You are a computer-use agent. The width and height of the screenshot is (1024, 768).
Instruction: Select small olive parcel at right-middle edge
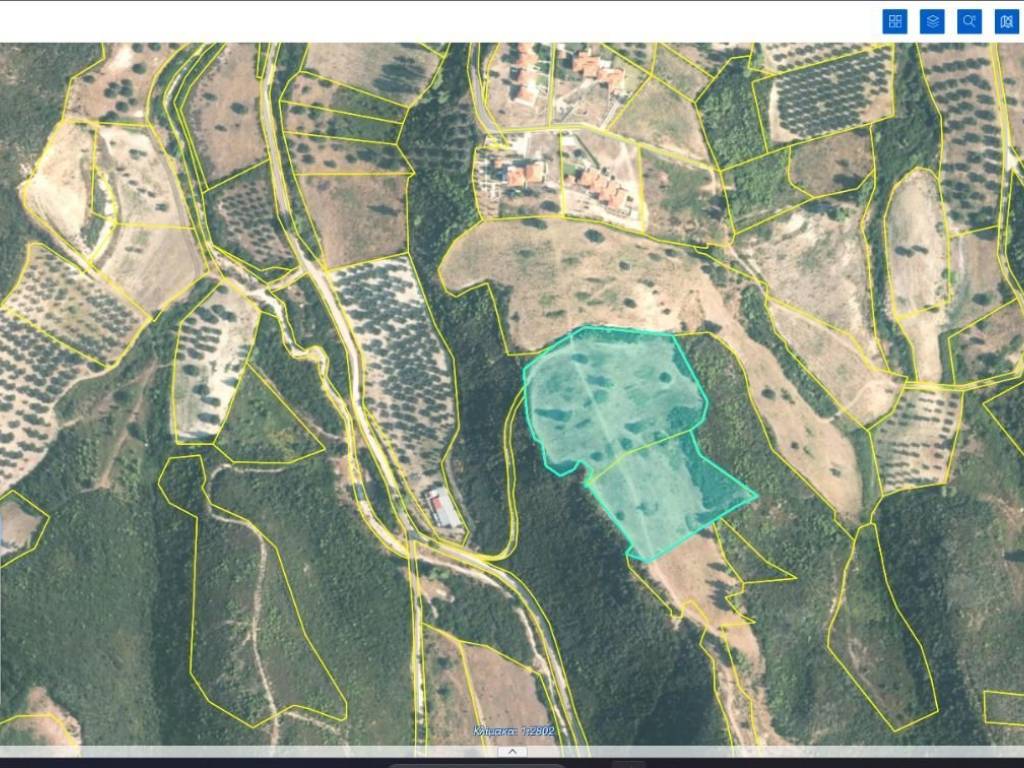pyautogui.click(x=915, y=438)
